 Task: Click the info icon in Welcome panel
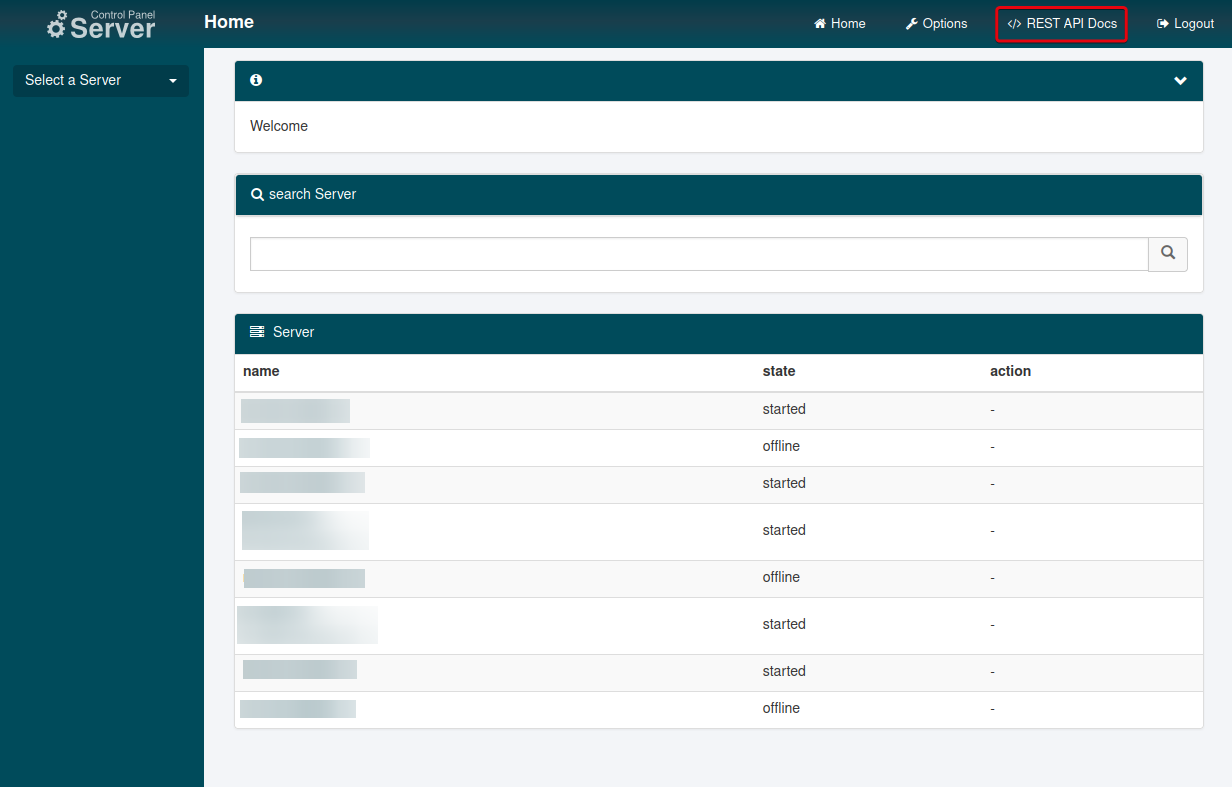pos(256,80)
